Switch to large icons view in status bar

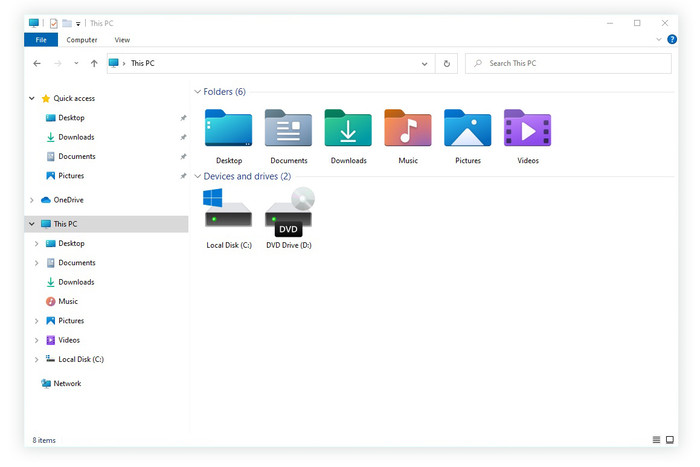point(670,440)
